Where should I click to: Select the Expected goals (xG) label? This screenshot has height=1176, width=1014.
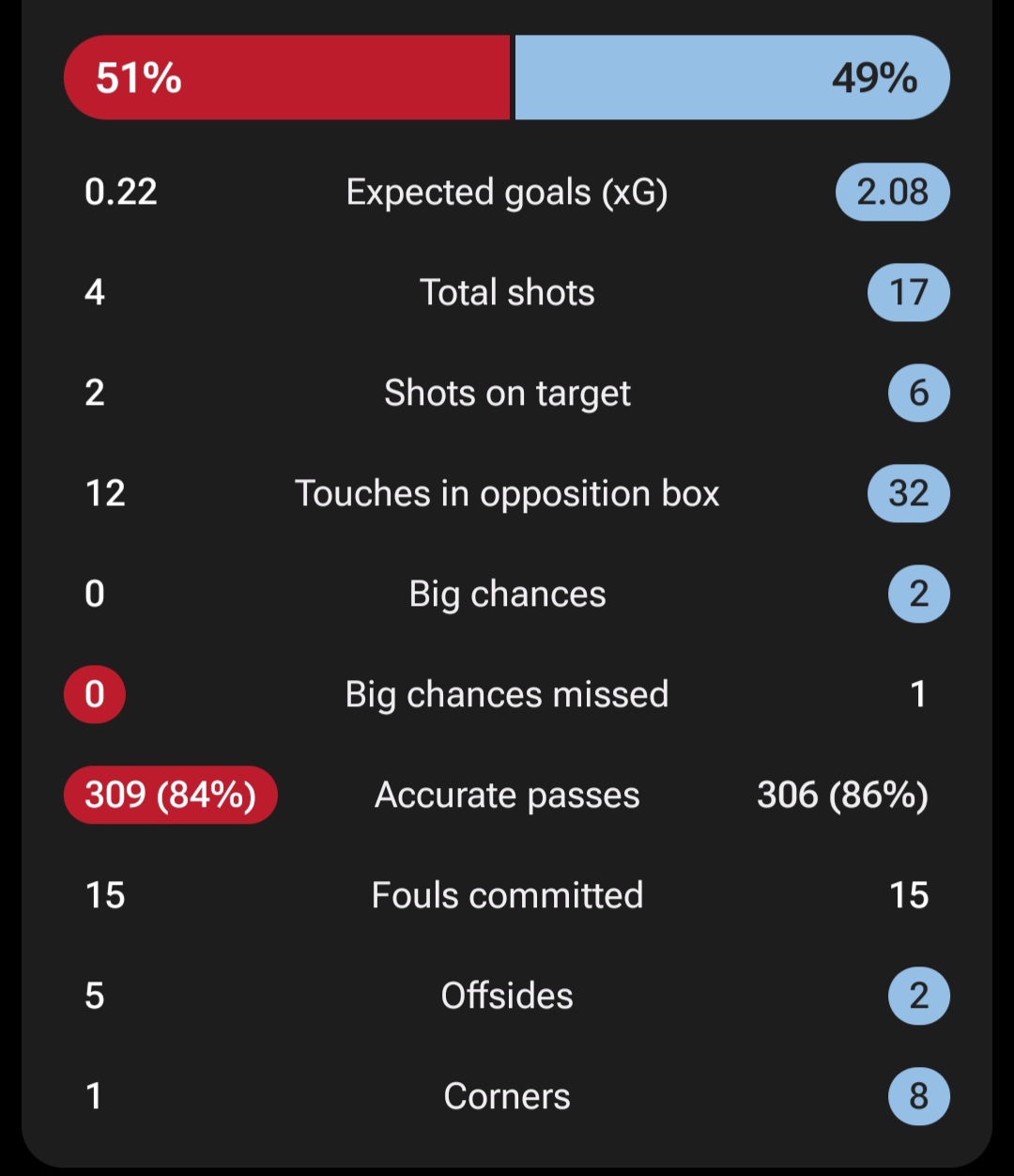tap(507, 193)
